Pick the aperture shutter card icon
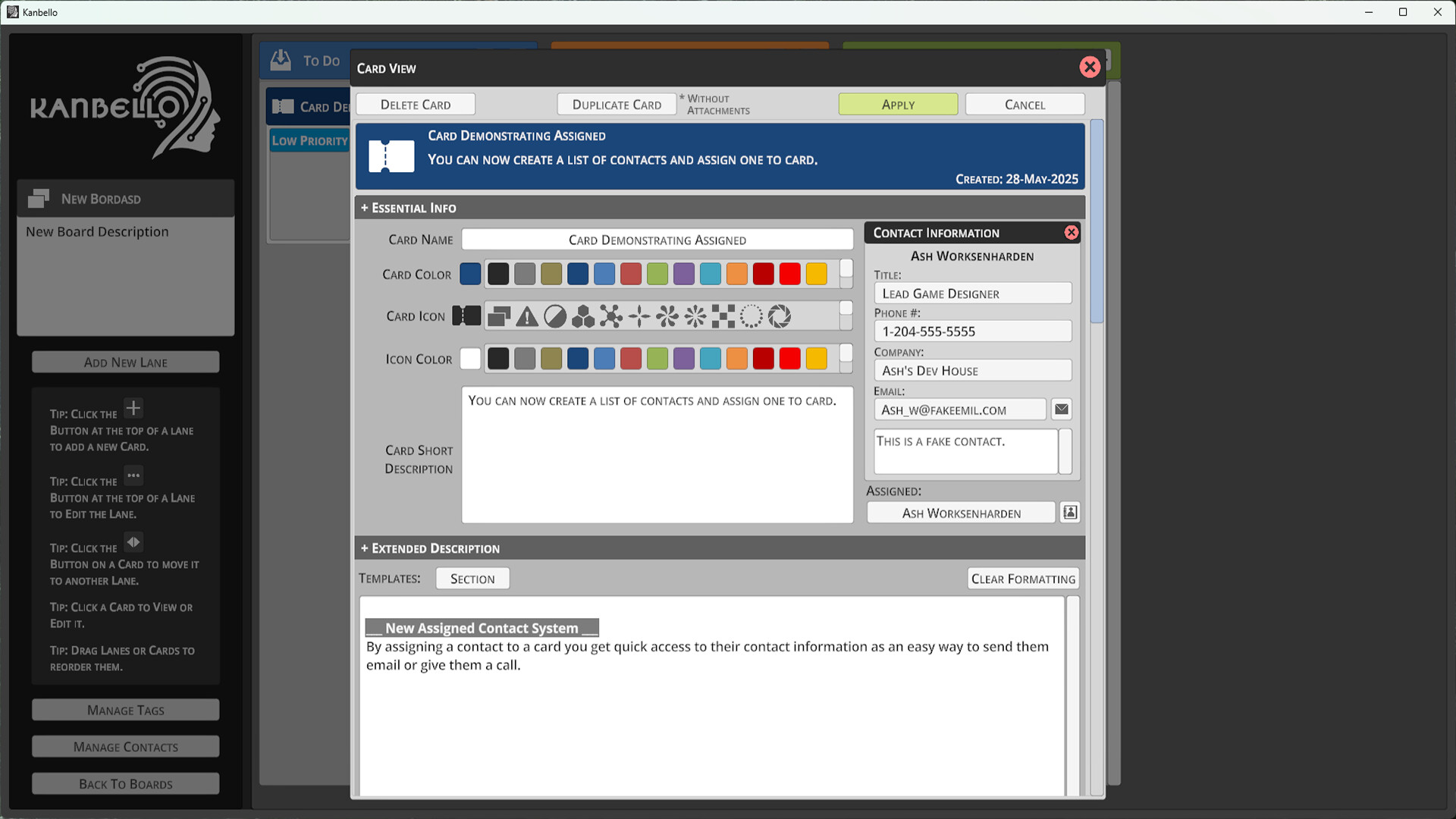This screenshot has height=819, width=1456. [781, 315]
